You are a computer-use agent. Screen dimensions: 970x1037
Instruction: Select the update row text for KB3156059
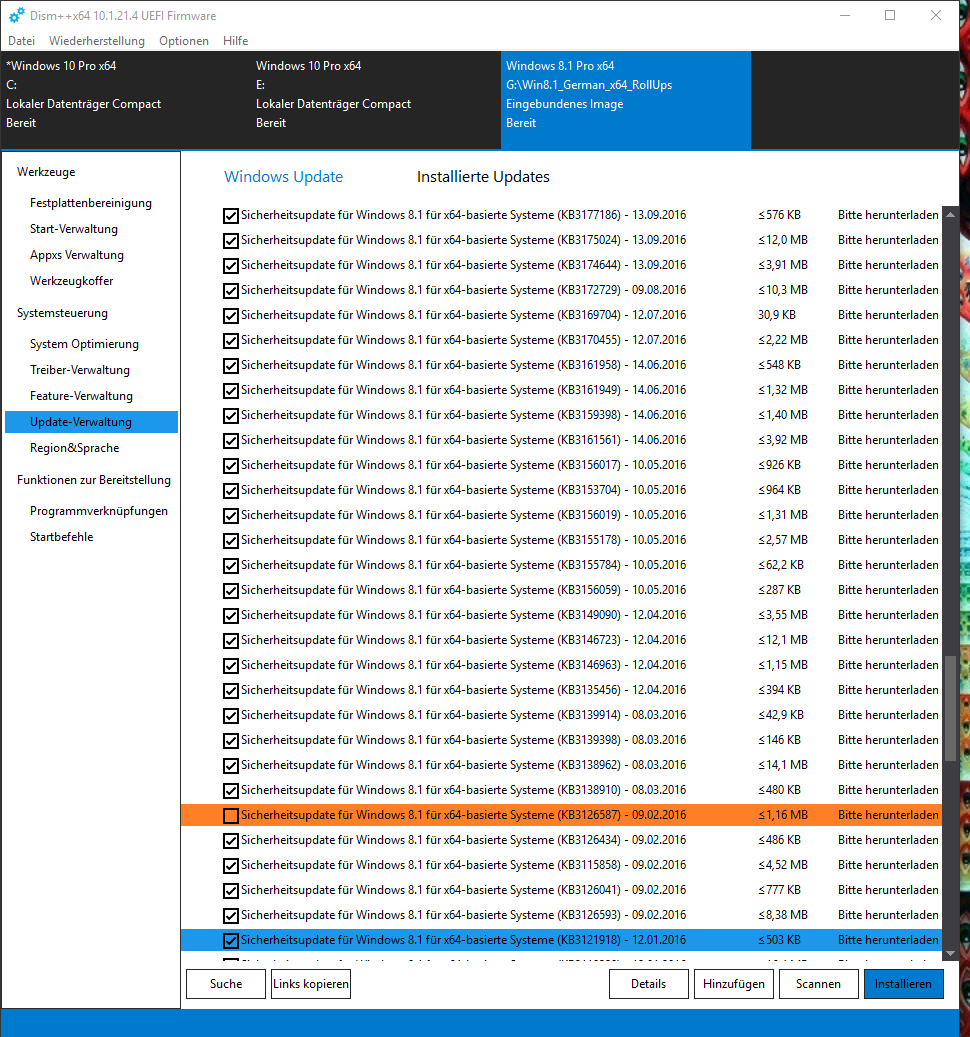tap(464, 590)
